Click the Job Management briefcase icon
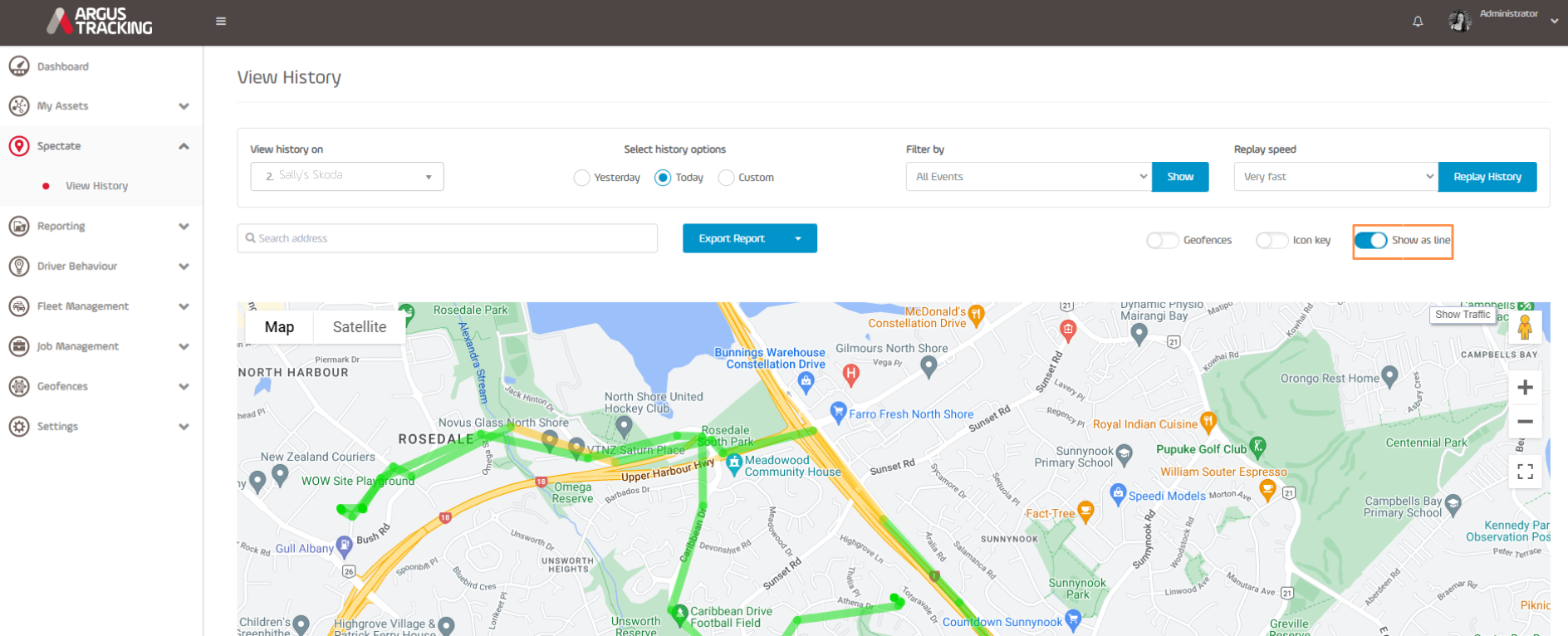The width and height of the screenshot is (1568, 636). click(19, 346)
